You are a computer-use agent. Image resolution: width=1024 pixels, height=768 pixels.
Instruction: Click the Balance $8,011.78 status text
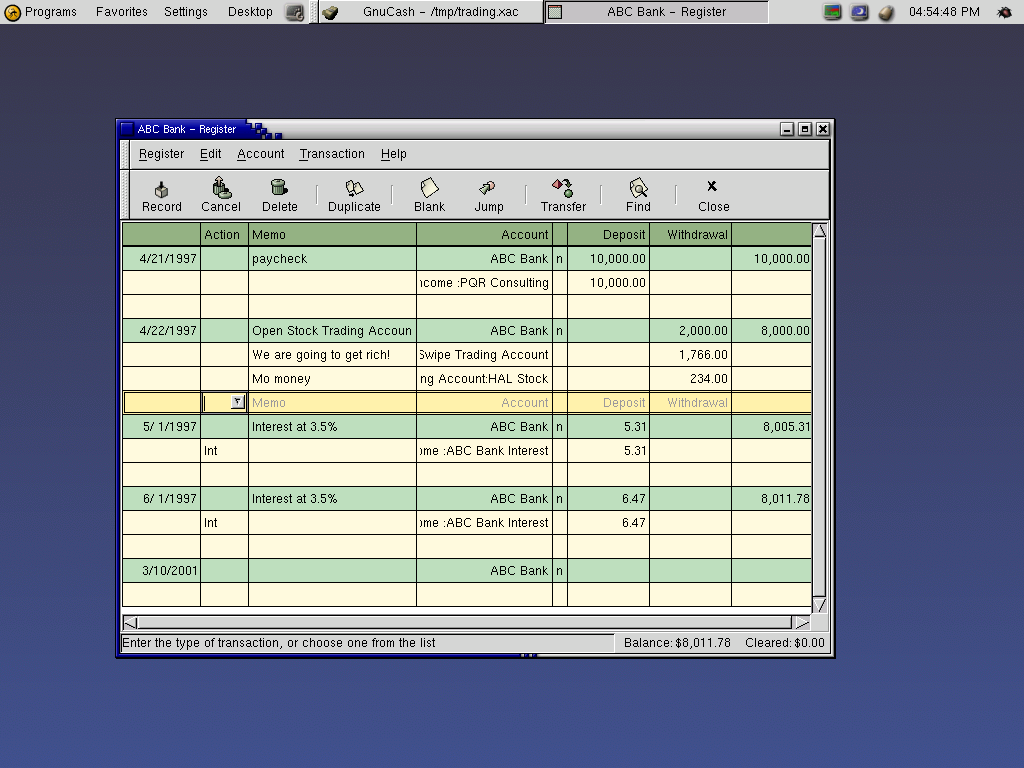(x=677, y=643)
